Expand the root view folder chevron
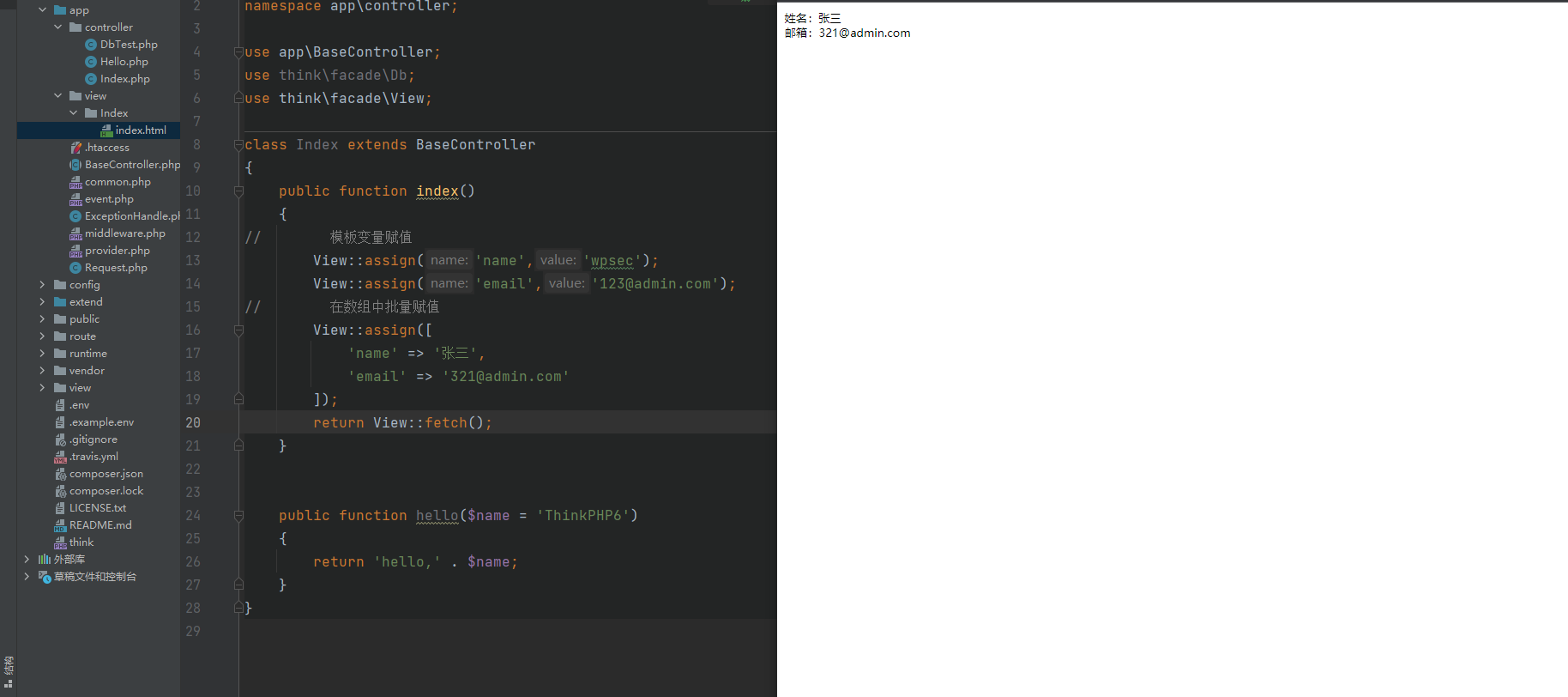1568x697 pixels. click(42, 388)
